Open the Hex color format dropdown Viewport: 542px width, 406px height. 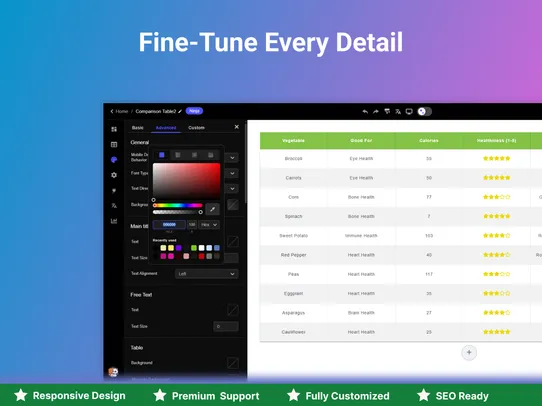pos(209,225)
